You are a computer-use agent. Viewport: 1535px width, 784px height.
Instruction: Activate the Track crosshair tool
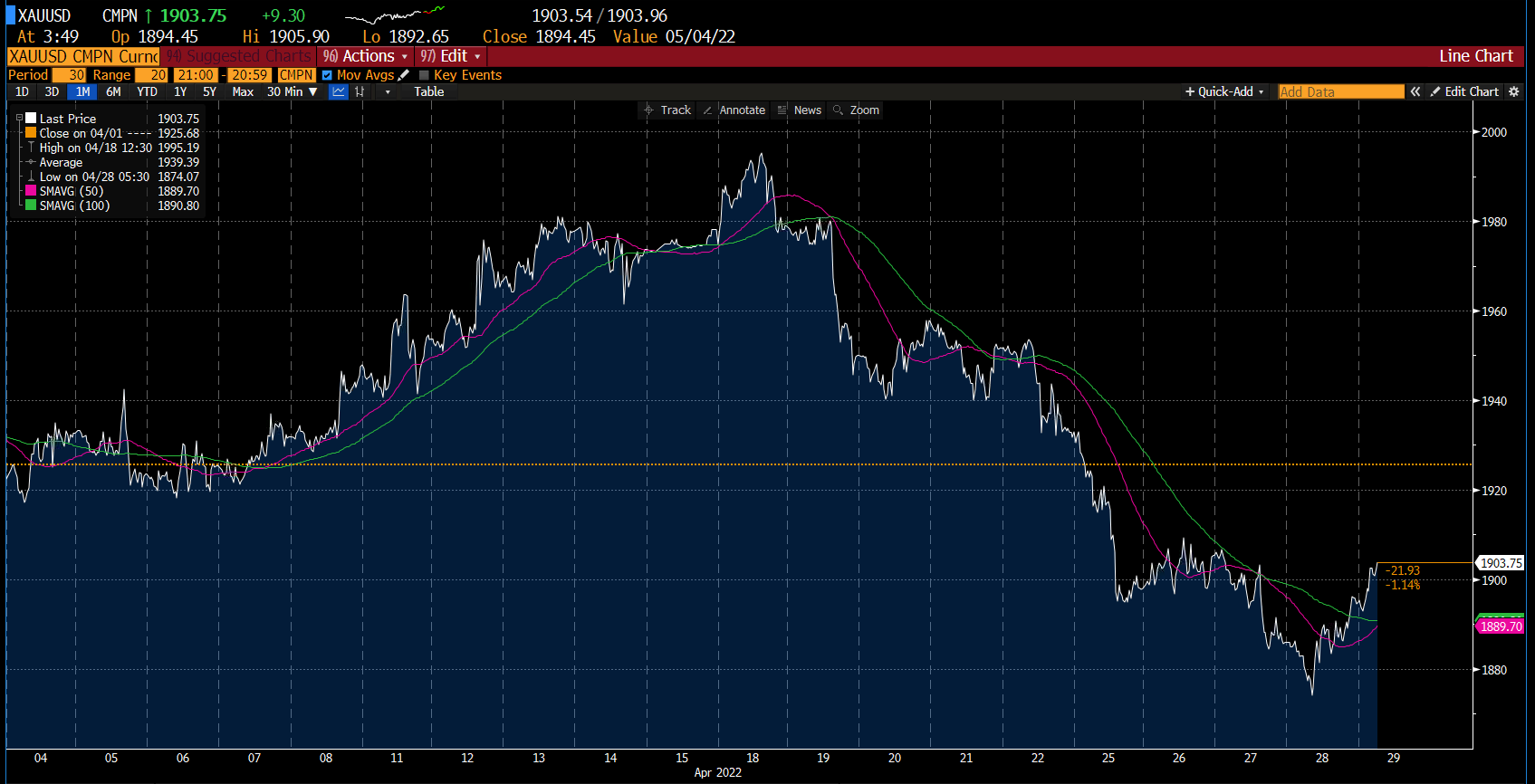click(667, 110)
